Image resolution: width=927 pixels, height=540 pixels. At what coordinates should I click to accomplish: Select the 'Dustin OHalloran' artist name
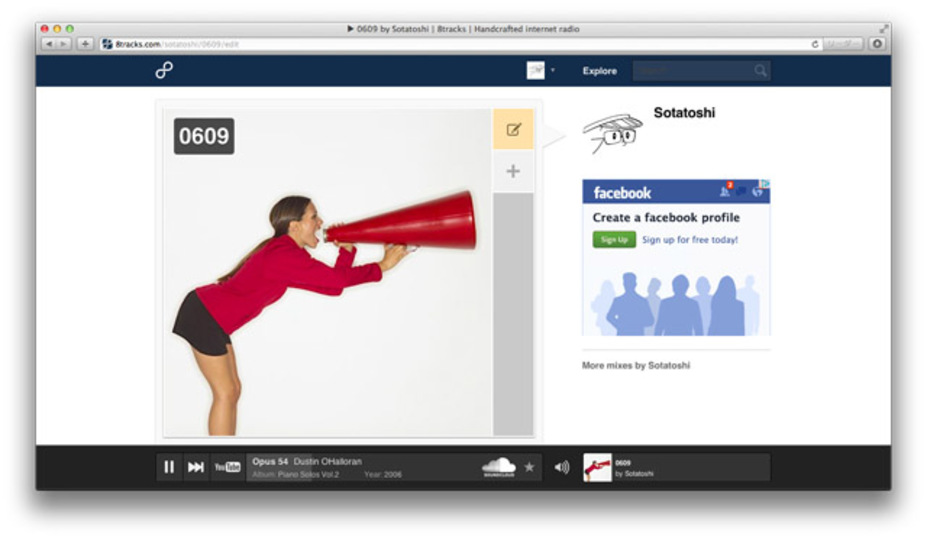[x=328, y=461]
